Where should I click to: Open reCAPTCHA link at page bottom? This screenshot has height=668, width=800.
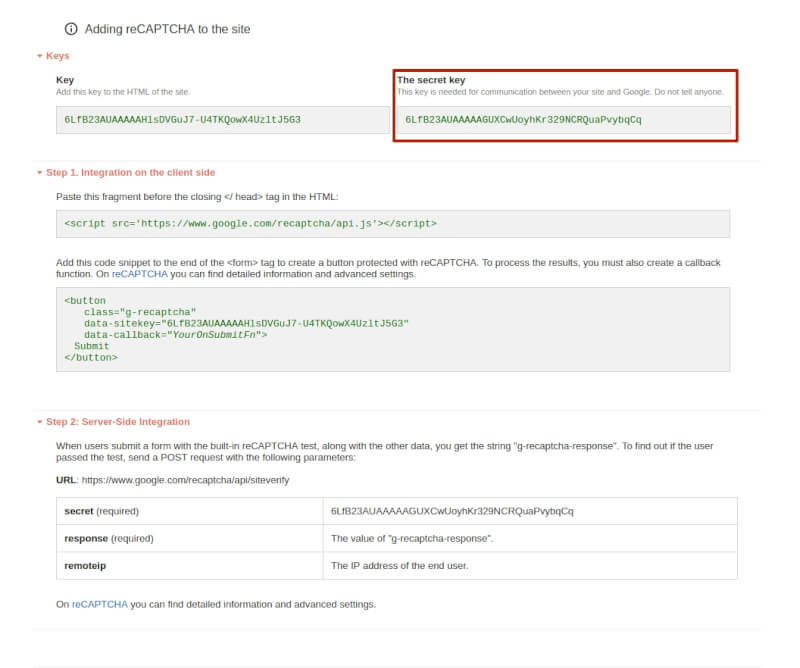99,604
